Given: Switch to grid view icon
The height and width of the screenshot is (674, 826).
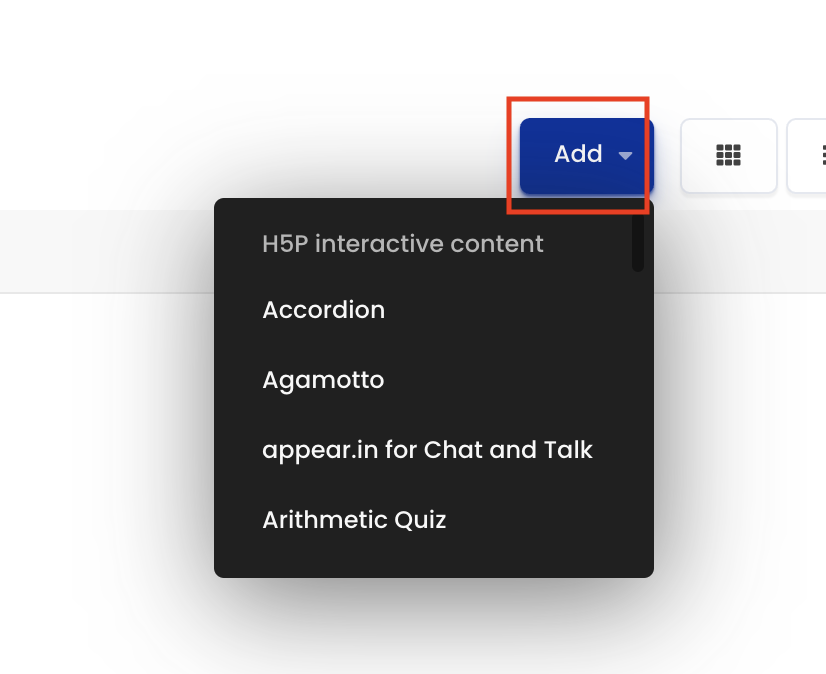Looking at the screenshot, I should (729, 155).
